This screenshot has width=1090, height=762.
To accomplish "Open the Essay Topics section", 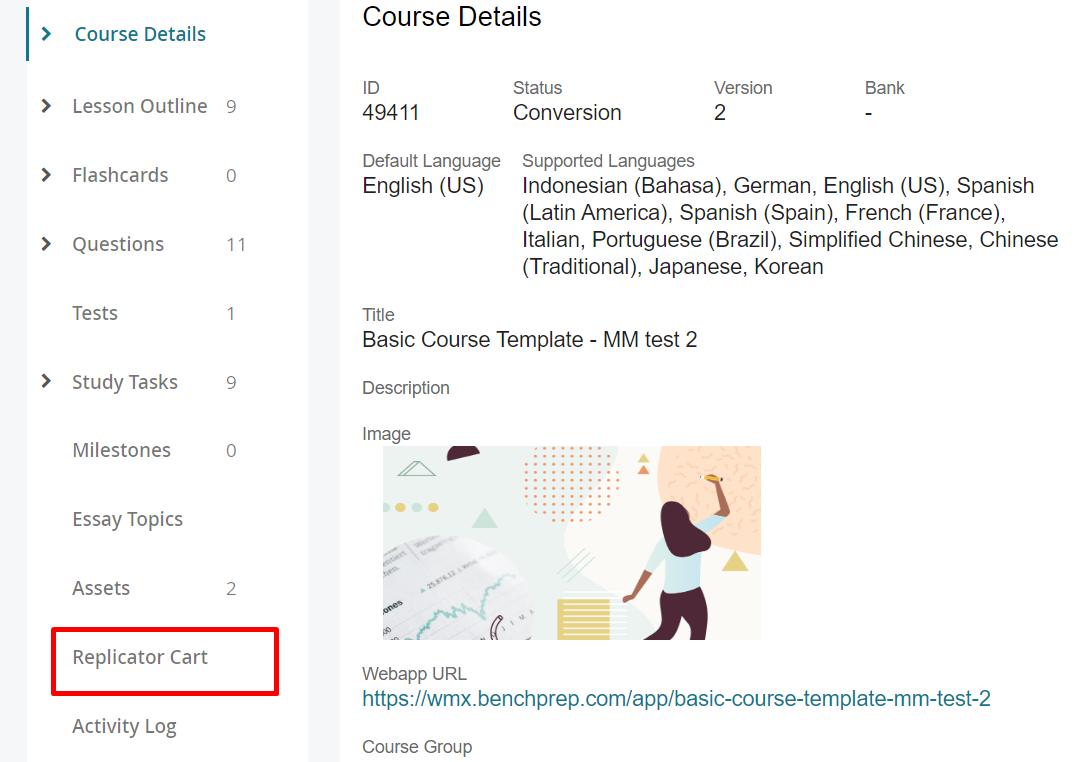I will pyautogui.click(x=127, y=519).
